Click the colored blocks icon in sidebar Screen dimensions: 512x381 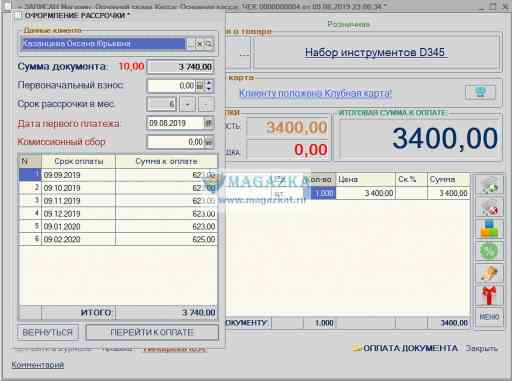(x=489, y=229)
